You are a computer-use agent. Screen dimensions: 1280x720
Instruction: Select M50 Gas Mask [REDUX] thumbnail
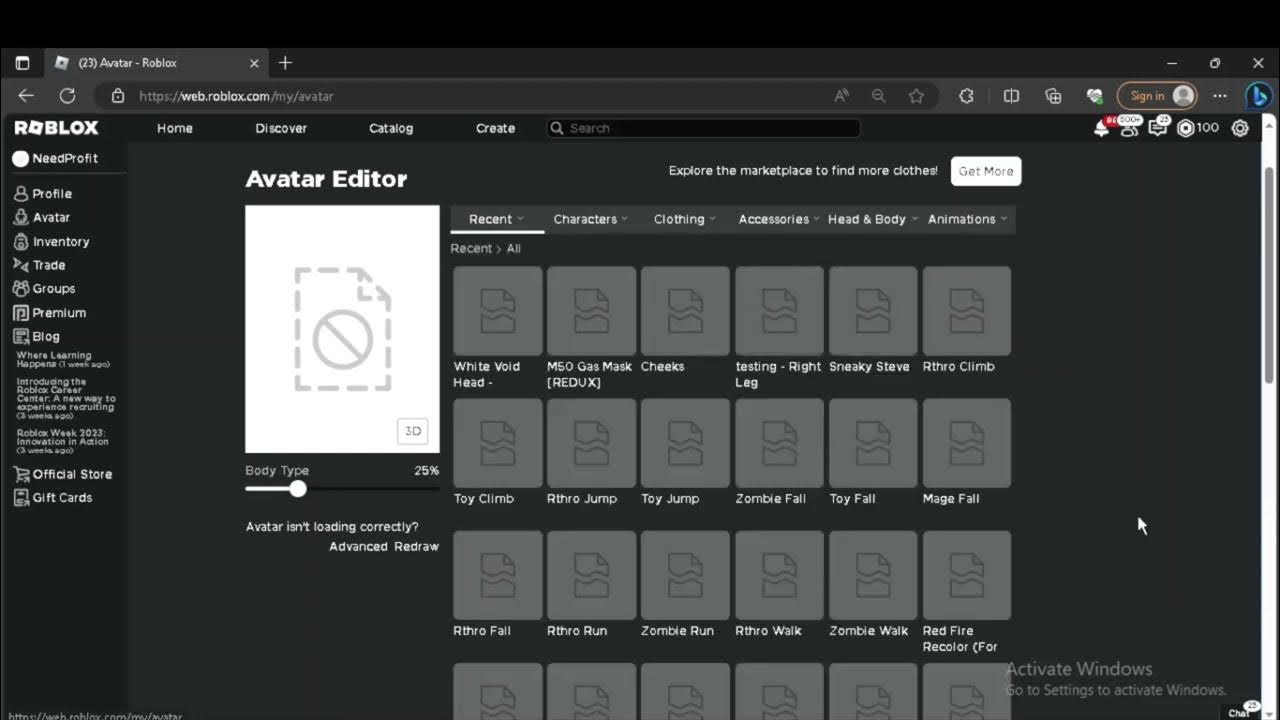[592, 311]
